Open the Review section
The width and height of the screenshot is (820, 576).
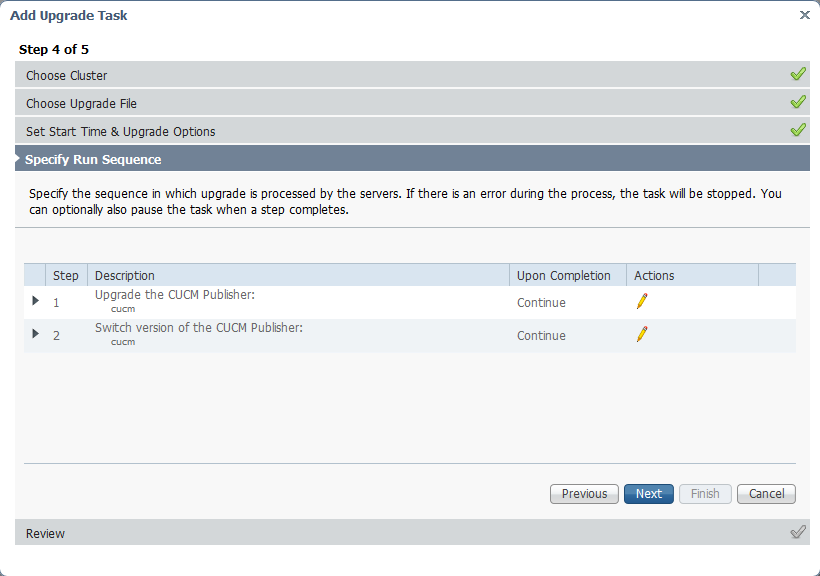[46, 534]
